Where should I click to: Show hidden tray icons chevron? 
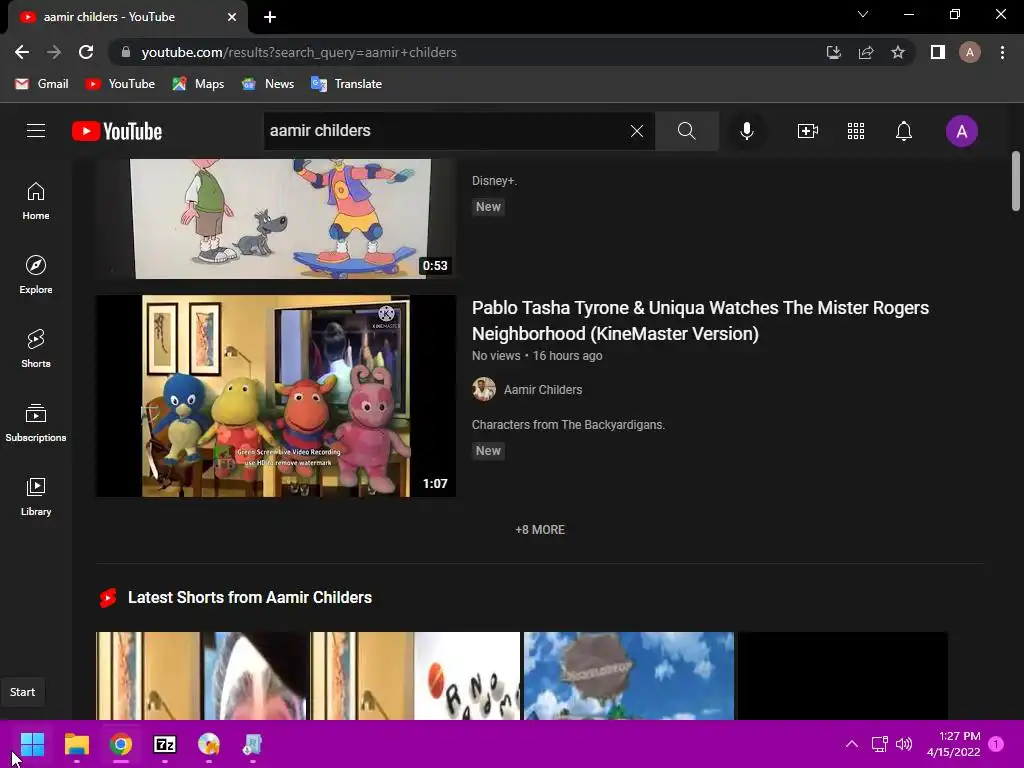point(852,744)
